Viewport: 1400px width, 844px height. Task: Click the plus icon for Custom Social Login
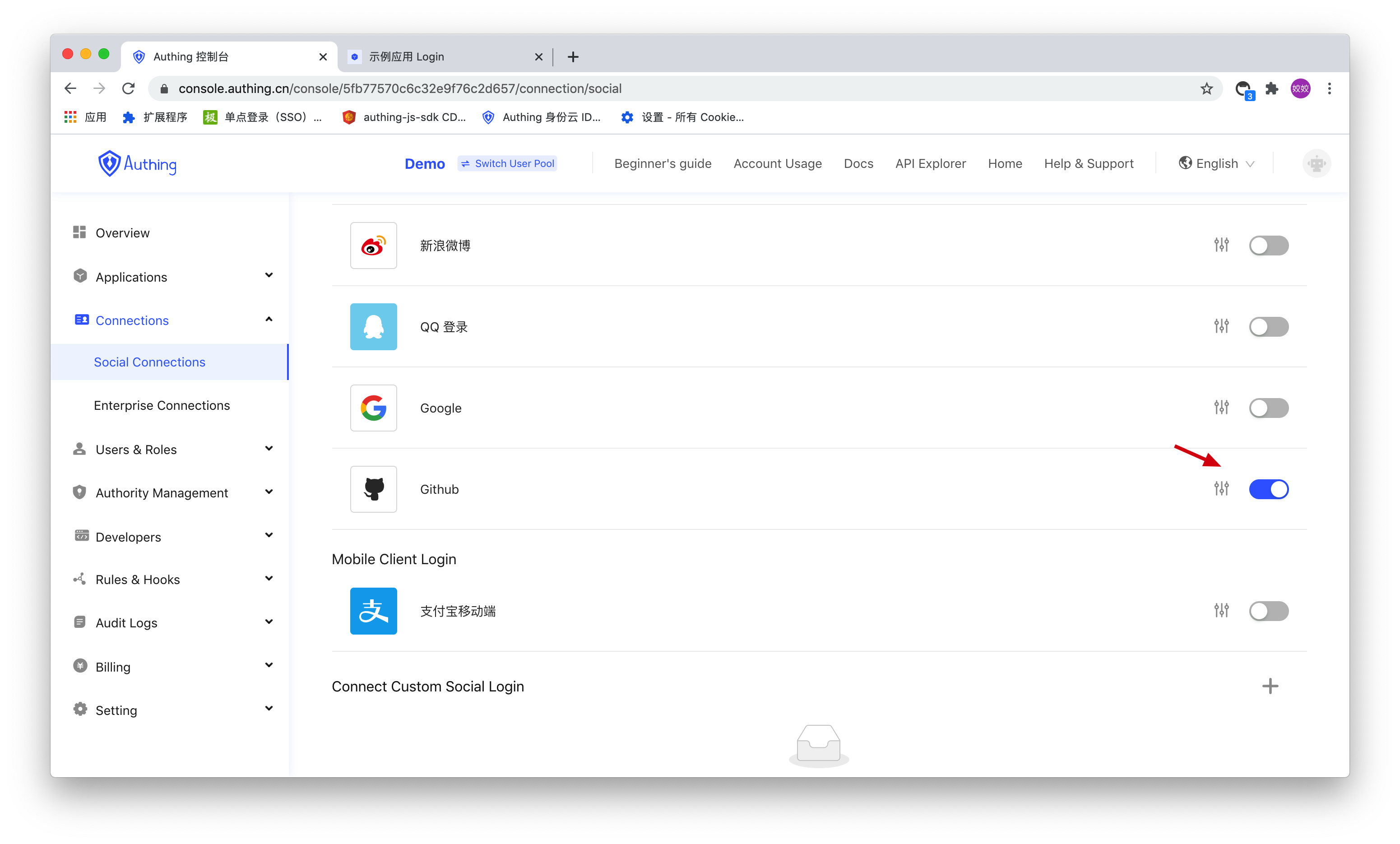(1269, 686)
